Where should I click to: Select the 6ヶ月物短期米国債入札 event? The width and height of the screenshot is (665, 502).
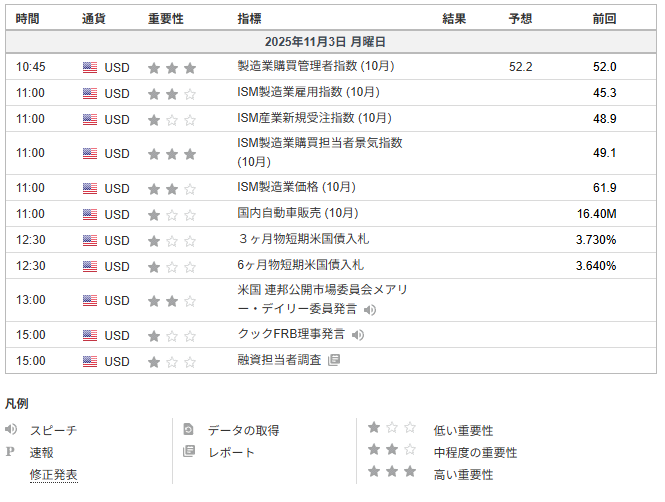pos(300,265)
